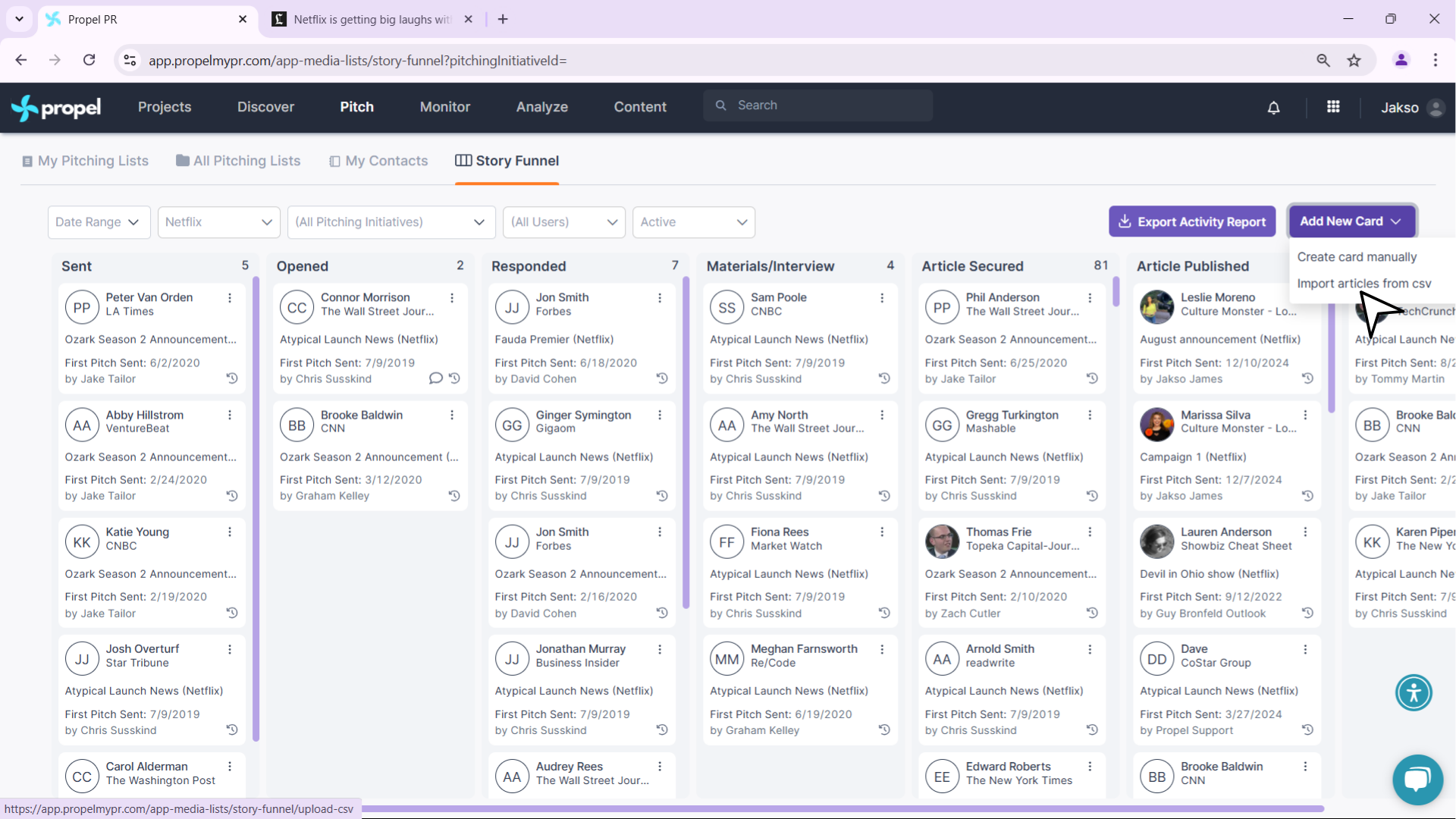
Task: Open Jakso user avatar menu
Action: pyautogui.click(x=1436, y=108)
